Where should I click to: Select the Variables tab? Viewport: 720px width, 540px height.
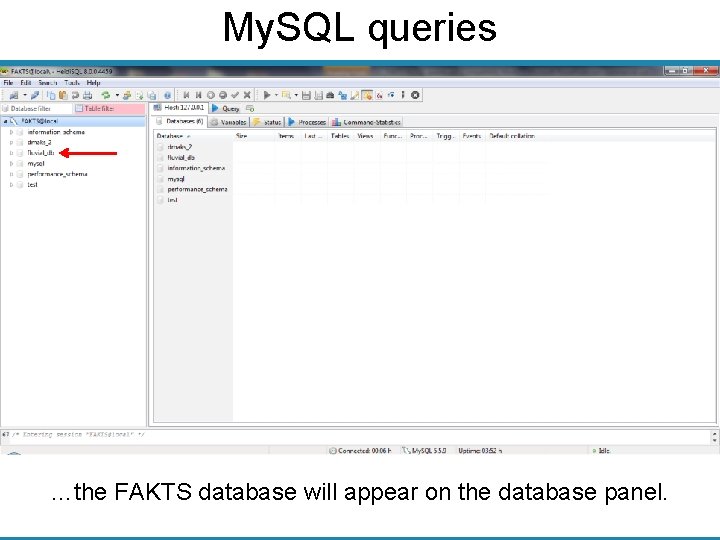(229, 122)
